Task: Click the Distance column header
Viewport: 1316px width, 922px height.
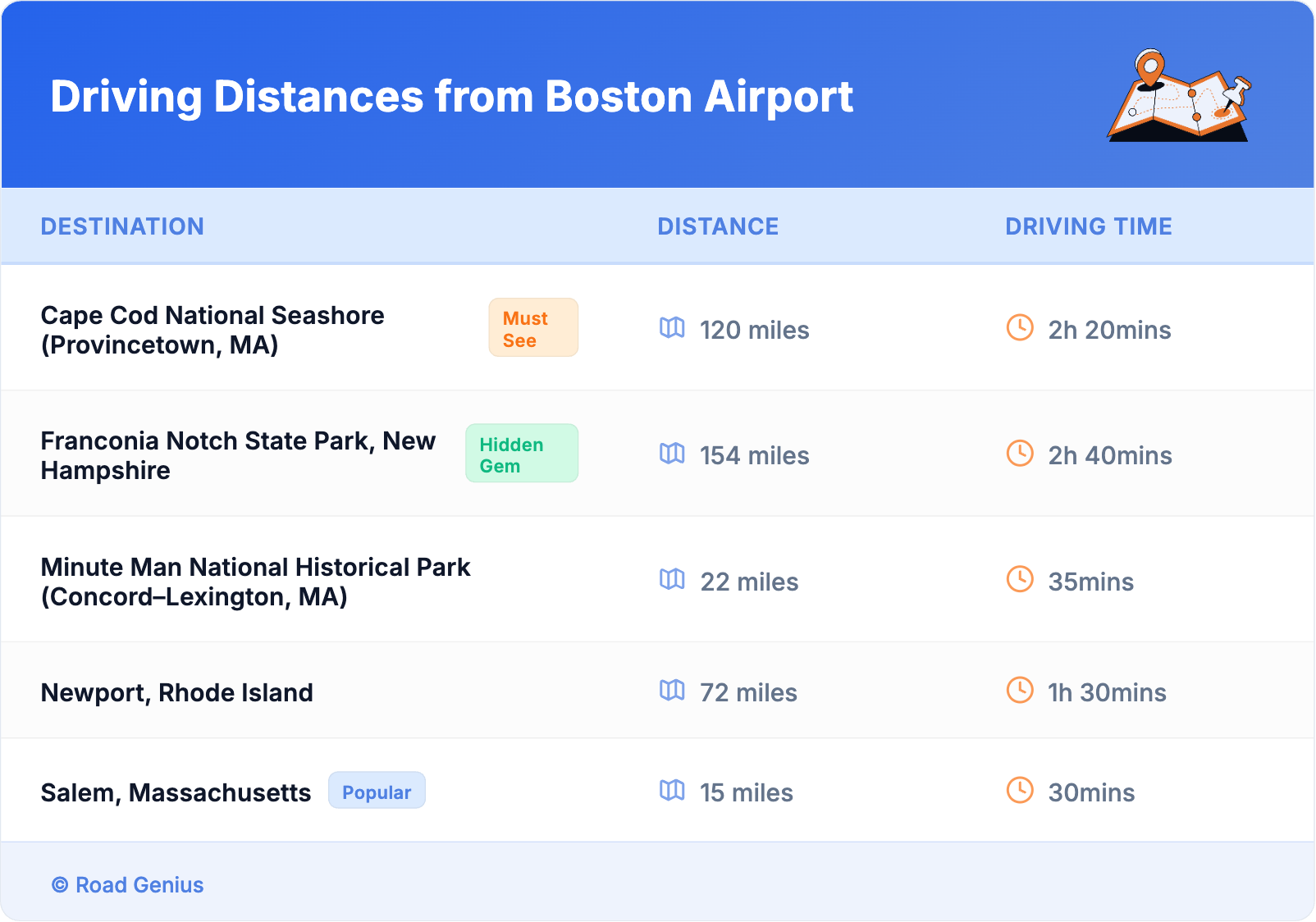Action: (x=718, y=226)
